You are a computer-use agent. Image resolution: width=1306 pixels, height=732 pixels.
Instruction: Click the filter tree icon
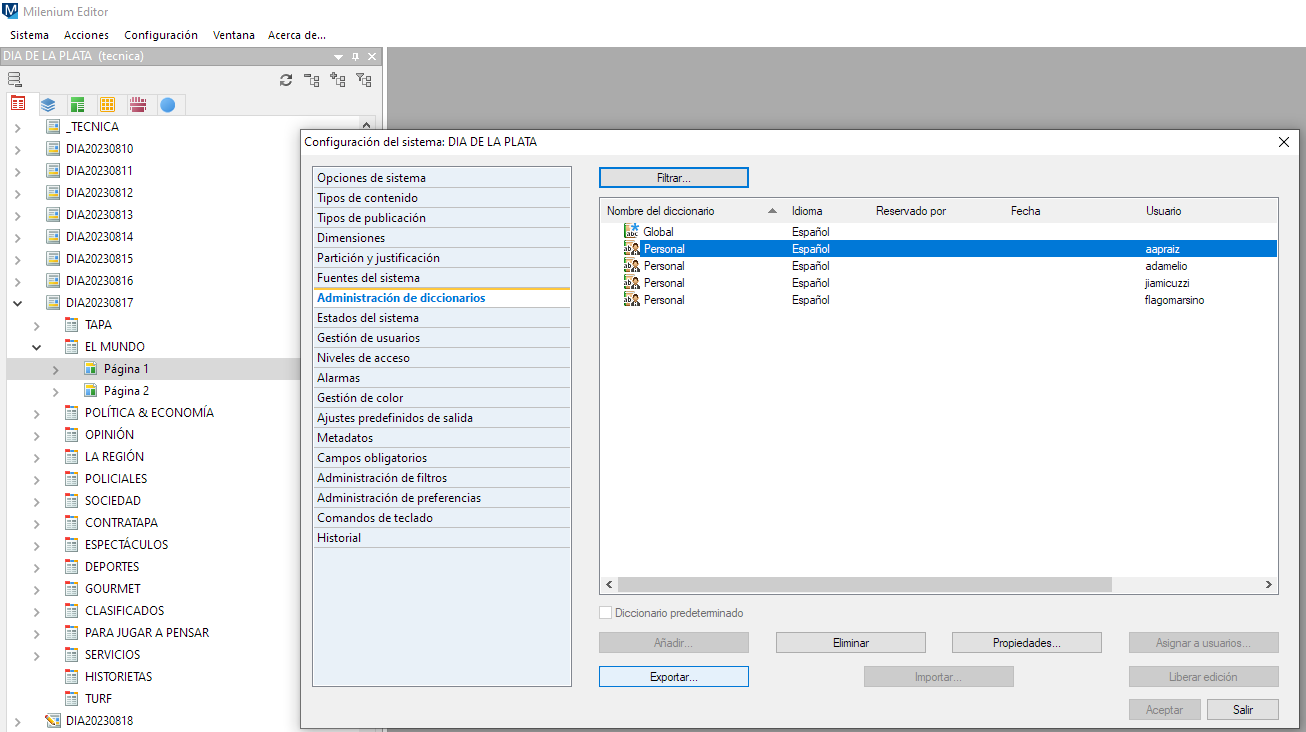pyautogui.click(x=364, y=80)
